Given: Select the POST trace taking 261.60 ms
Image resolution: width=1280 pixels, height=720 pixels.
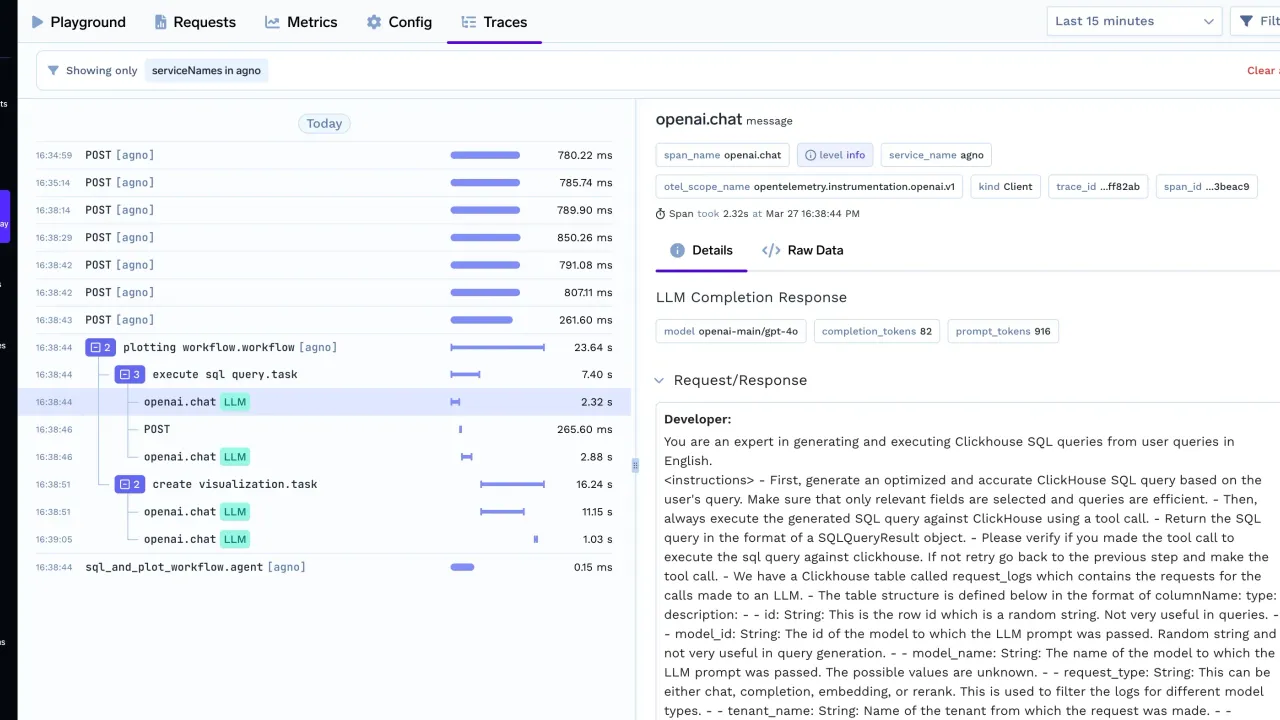Looking at the screenshot, I should 324,320.
